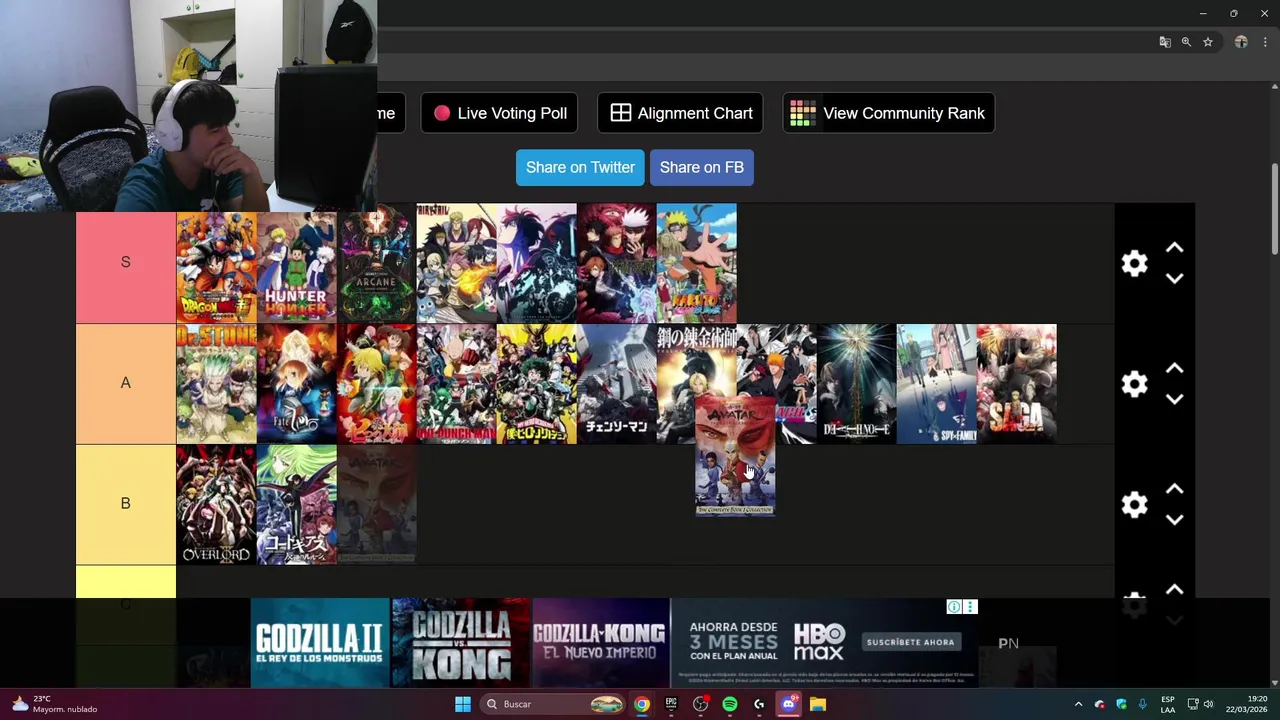Select the Chainsaw Man poster
The image size is (1280, 720).
point(616,384)
